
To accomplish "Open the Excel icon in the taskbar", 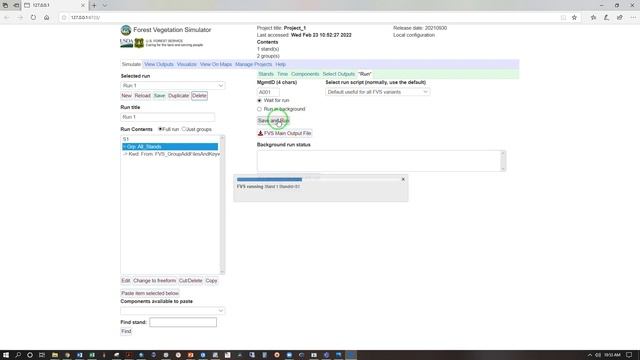I will [92, 355].
